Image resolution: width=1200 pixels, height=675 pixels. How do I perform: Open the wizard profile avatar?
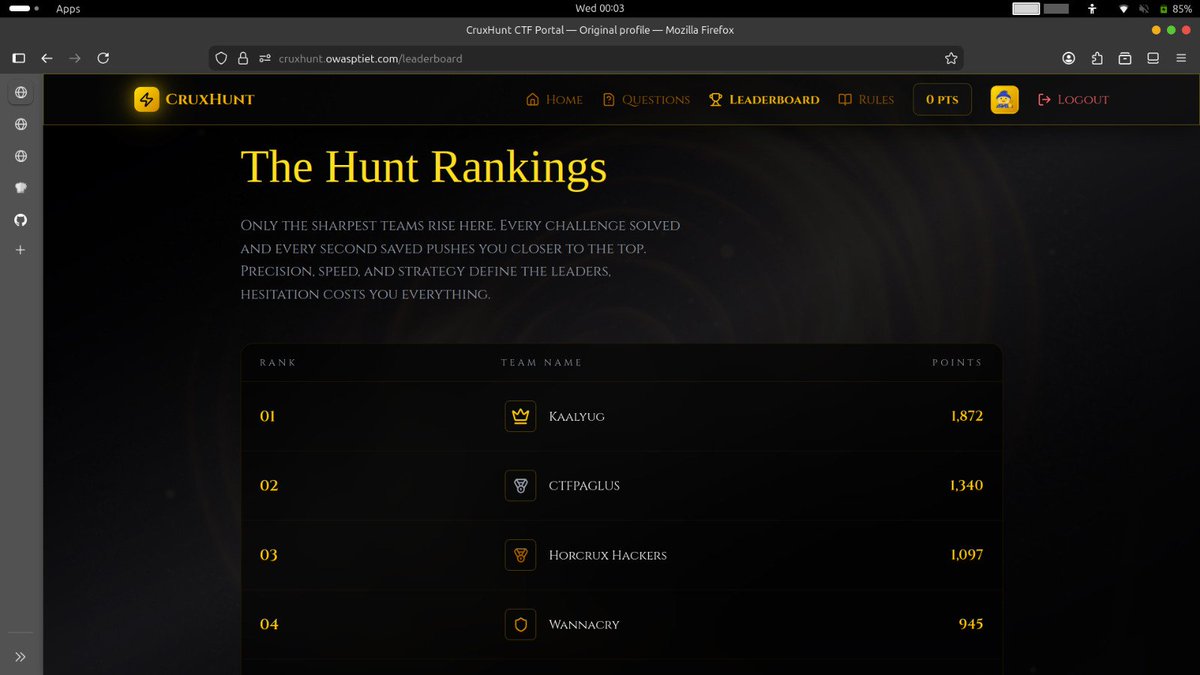tap(1004, 99)
